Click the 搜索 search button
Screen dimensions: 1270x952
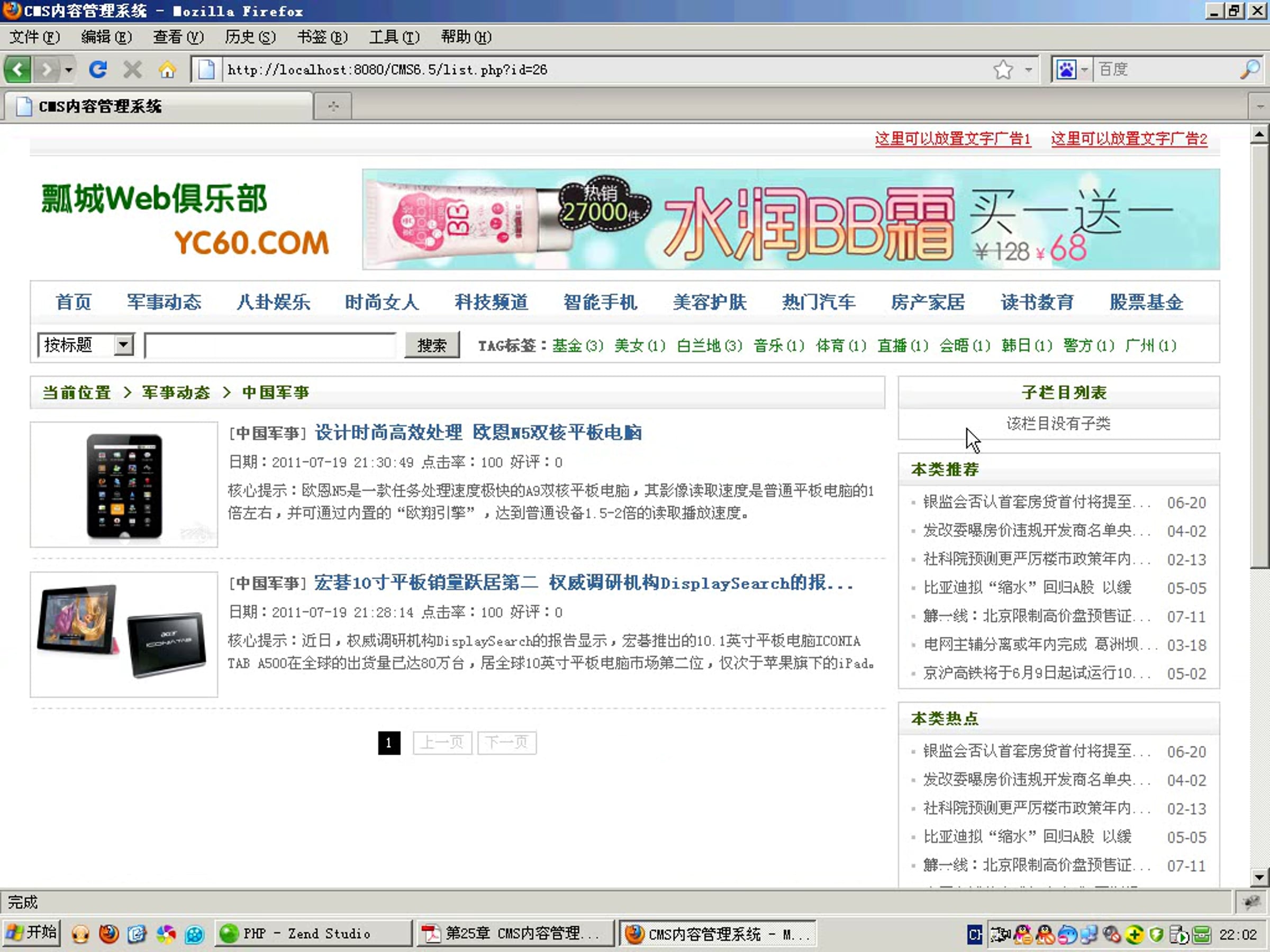point(432,345)
